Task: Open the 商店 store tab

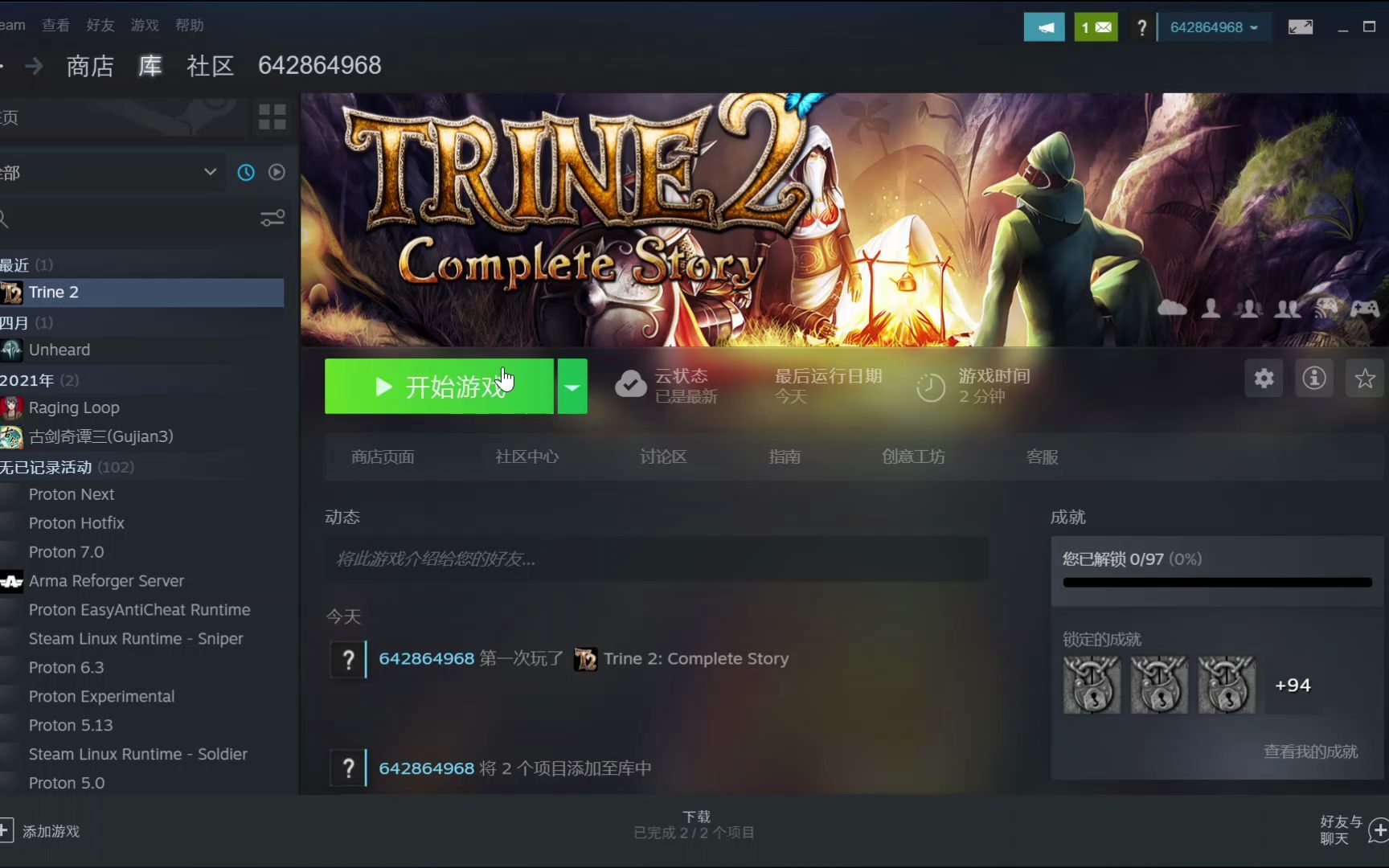Action: (90, 66)
